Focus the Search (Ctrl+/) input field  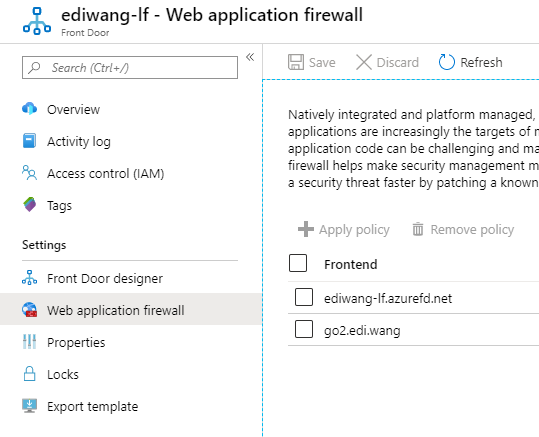[x=130, y=68]
